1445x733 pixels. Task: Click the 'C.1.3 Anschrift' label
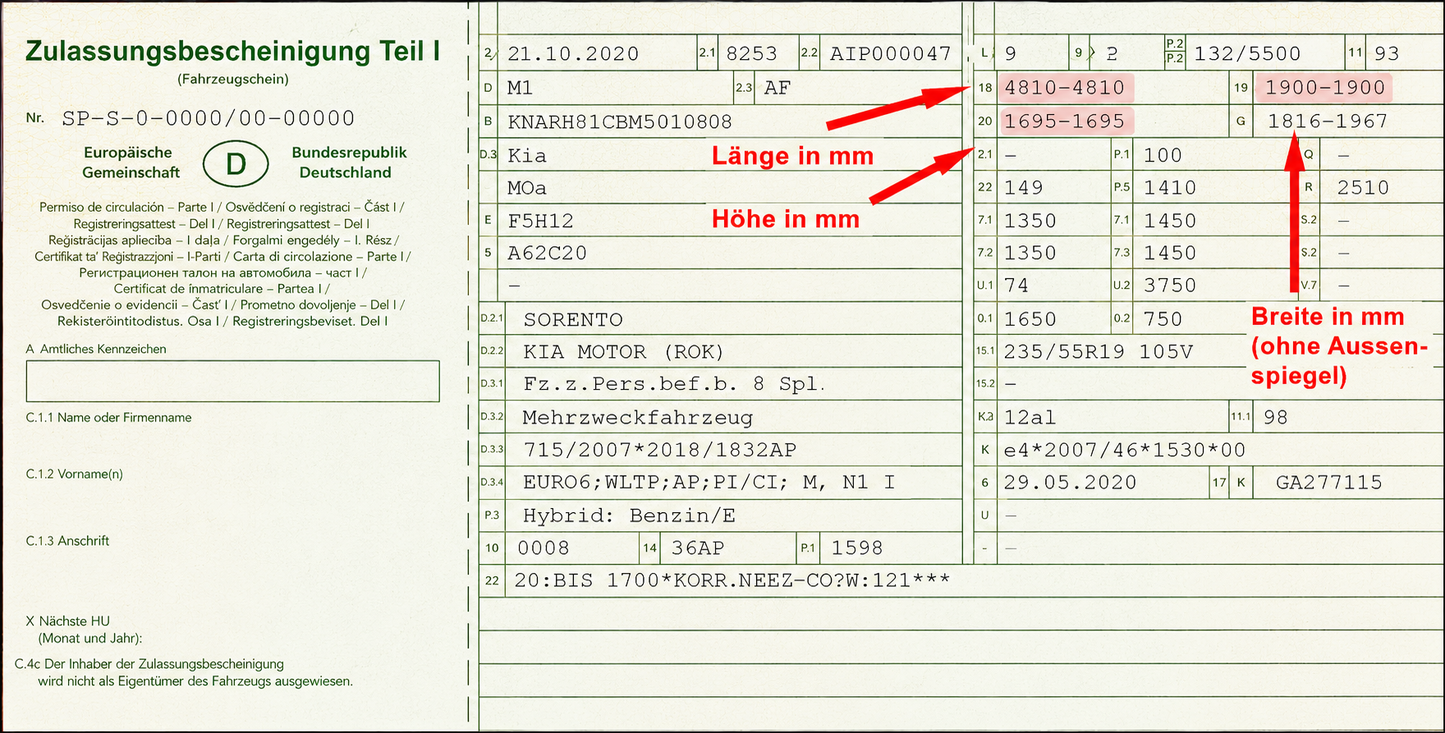click(68, 541)
